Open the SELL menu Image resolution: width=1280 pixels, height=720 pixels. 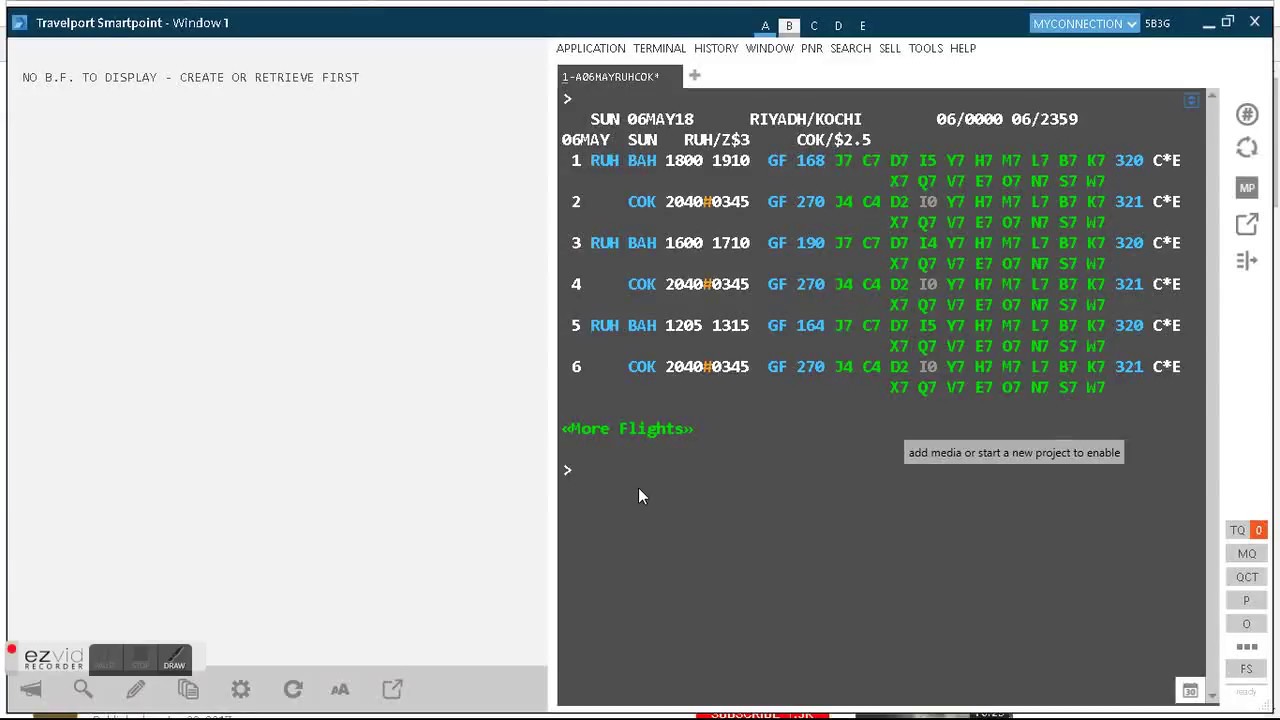890,48
